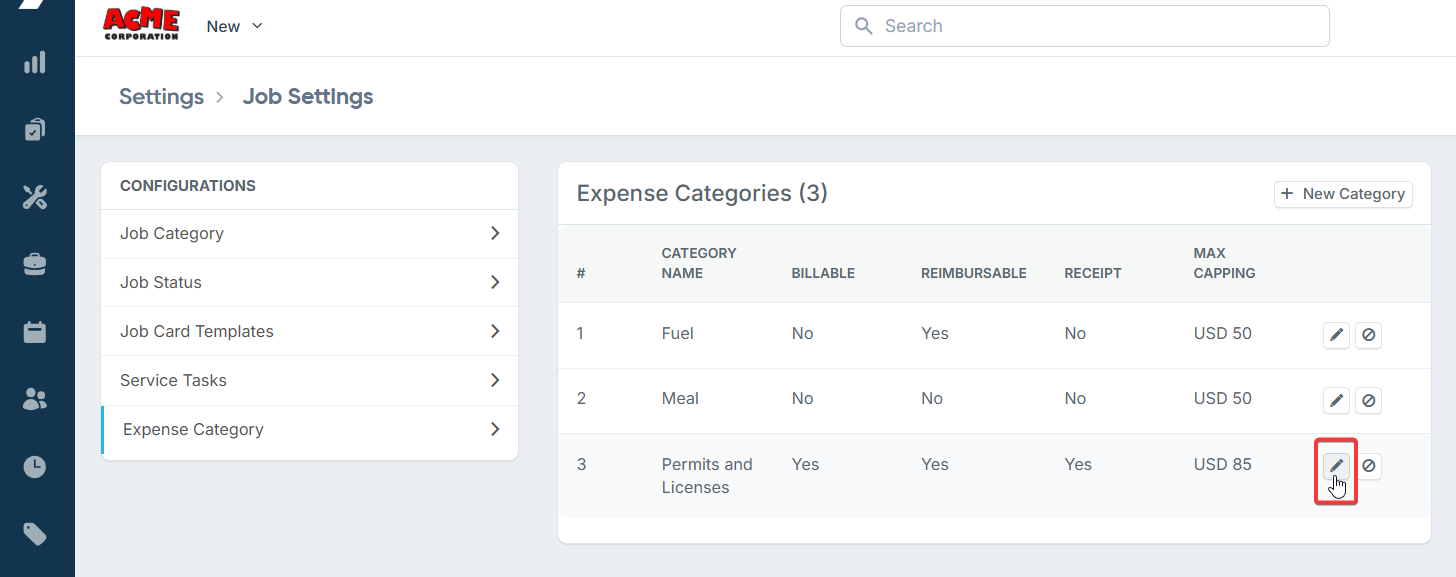This screenshot has width=1456, height=577.
Task: Edit the Fuel expense category
Action: click(1336, 335)
